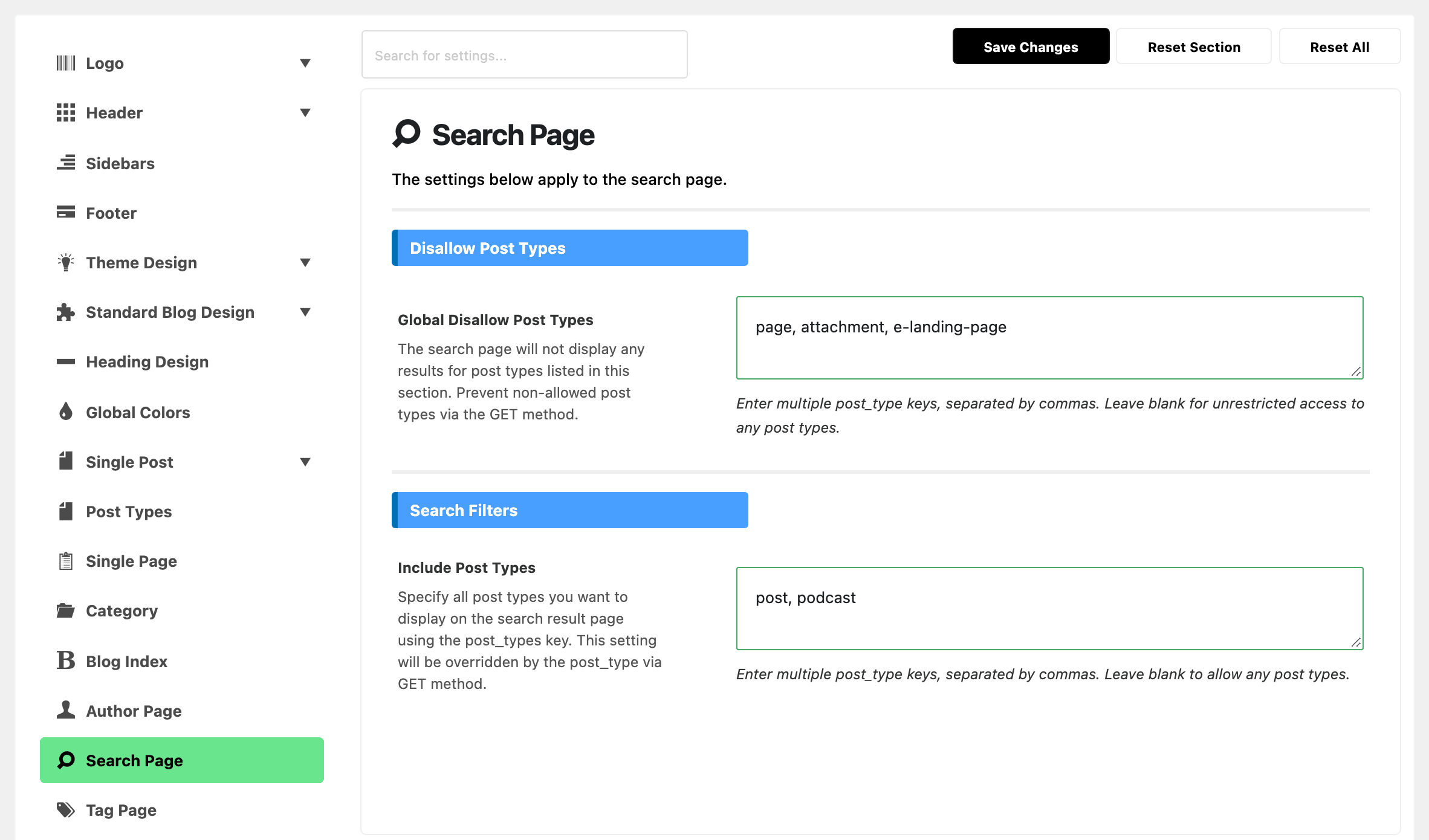Click the Post Types document icon

coord(66,511)
